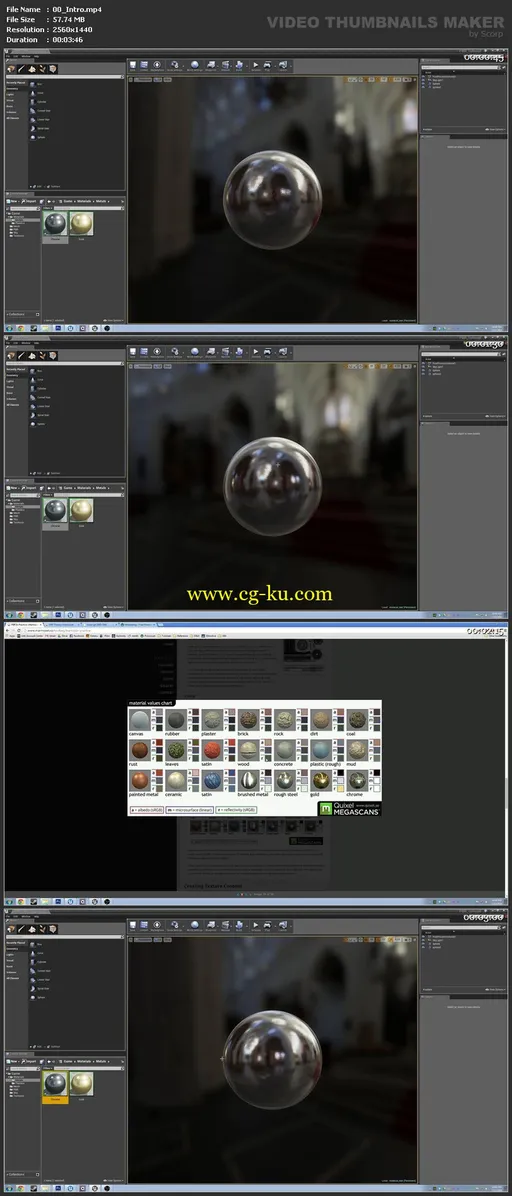Click Play toolbar icon in second video frame
Viewport: 512px width, 1196px height.
pos(266,350)
